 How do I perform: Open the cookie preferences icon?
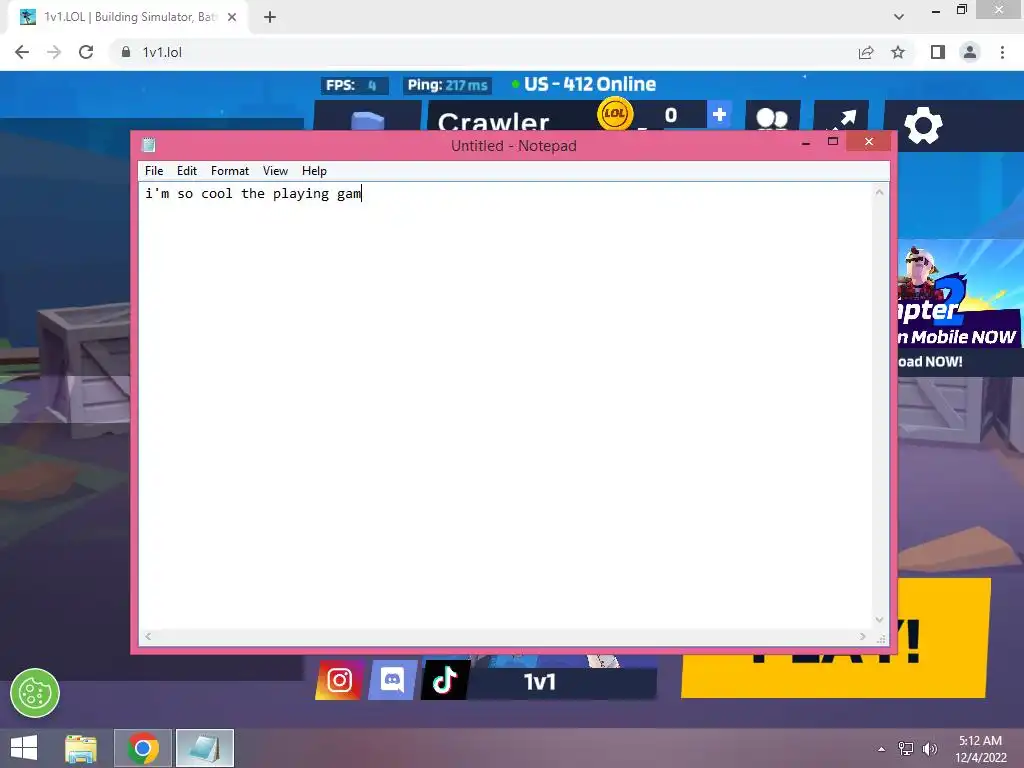35,693
